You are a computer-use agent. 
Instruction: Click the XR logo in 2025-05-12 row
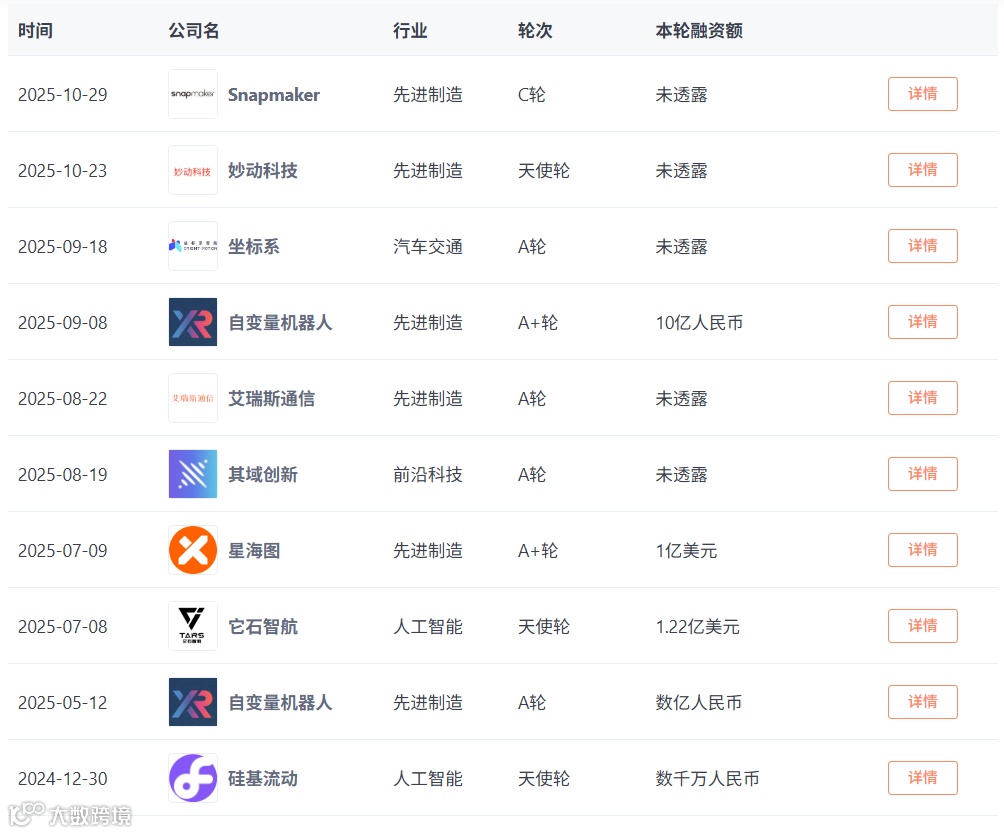(x=193, y=702)
